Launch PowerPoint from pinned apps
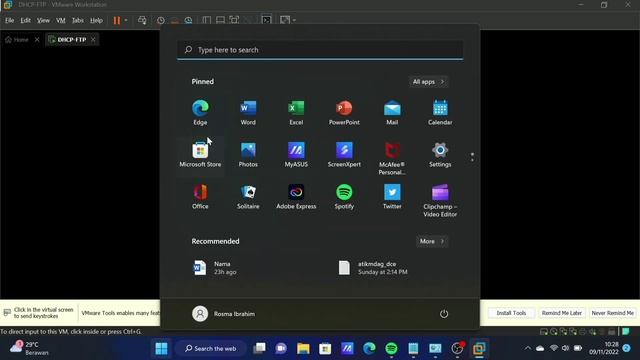This screenshot has height=360, width=640. (344, 113)
